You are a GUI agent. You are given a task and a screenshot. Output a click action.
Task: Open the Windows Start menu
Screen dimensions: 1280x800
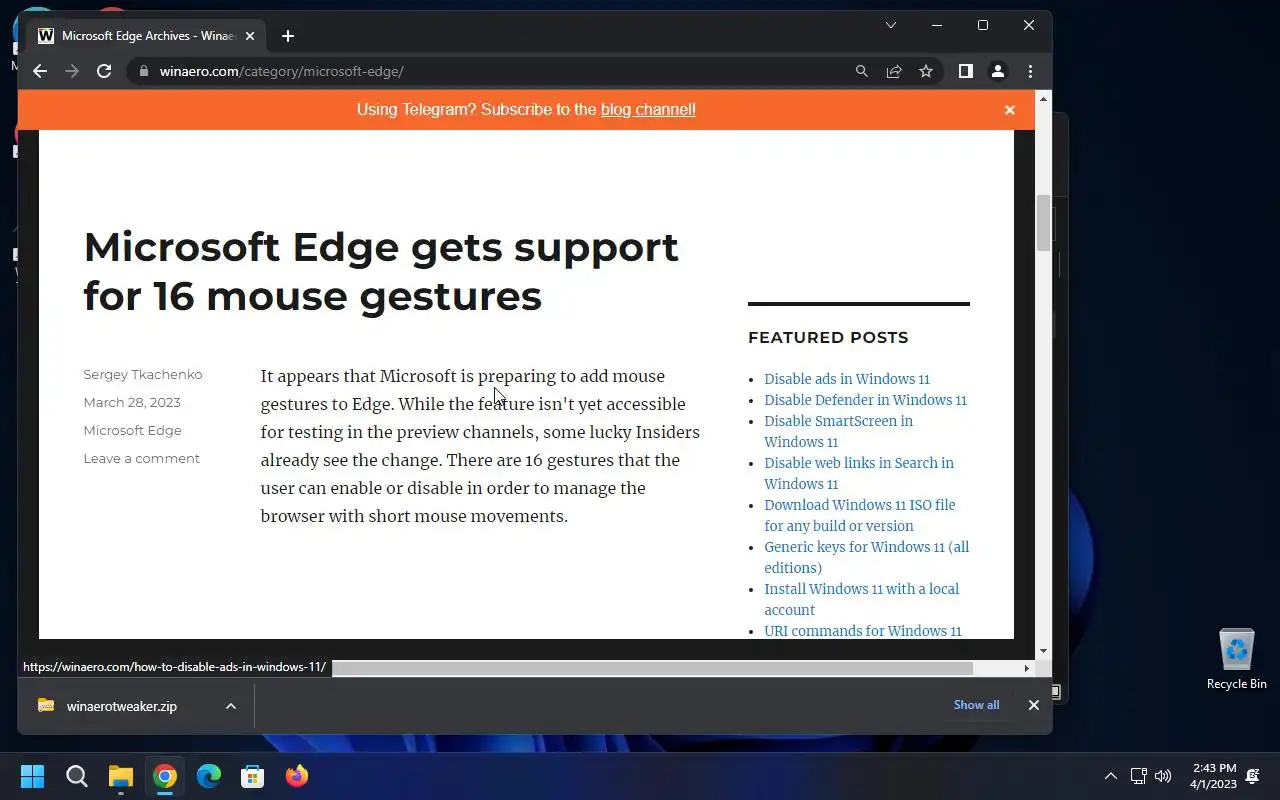[33, 776]
